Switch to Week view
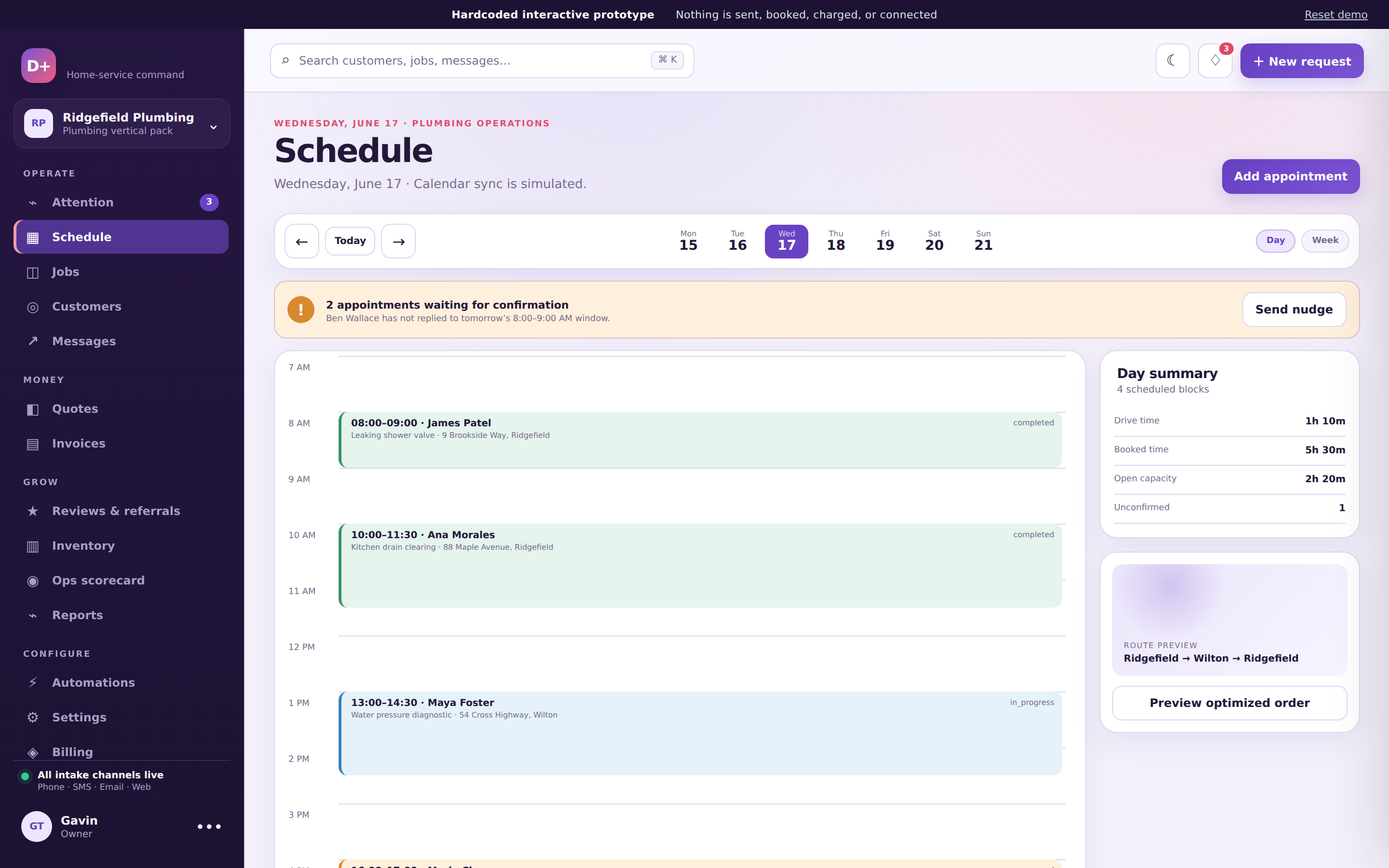Screen dimensions: 1389x868 pyautogui.click(x=1325, y=241)
